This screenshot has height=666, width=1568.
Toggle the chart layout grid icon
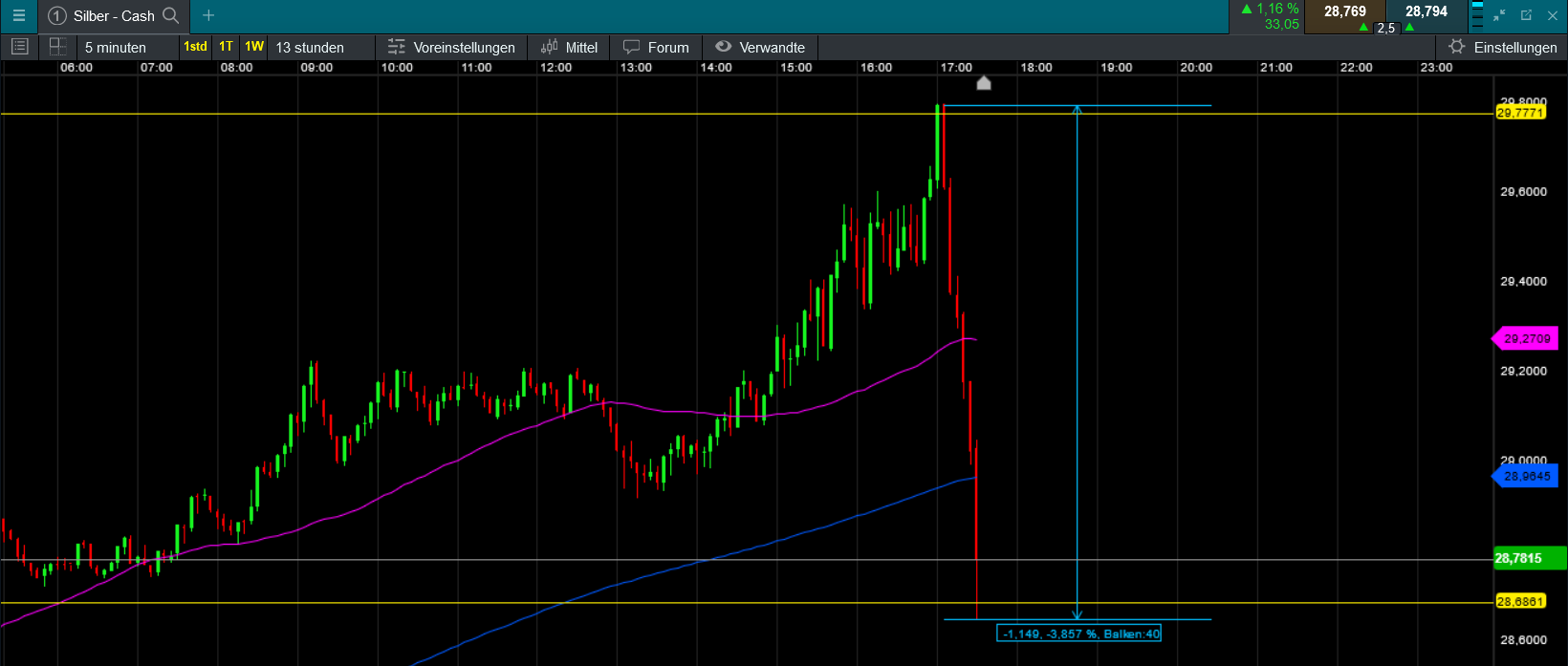57,47
